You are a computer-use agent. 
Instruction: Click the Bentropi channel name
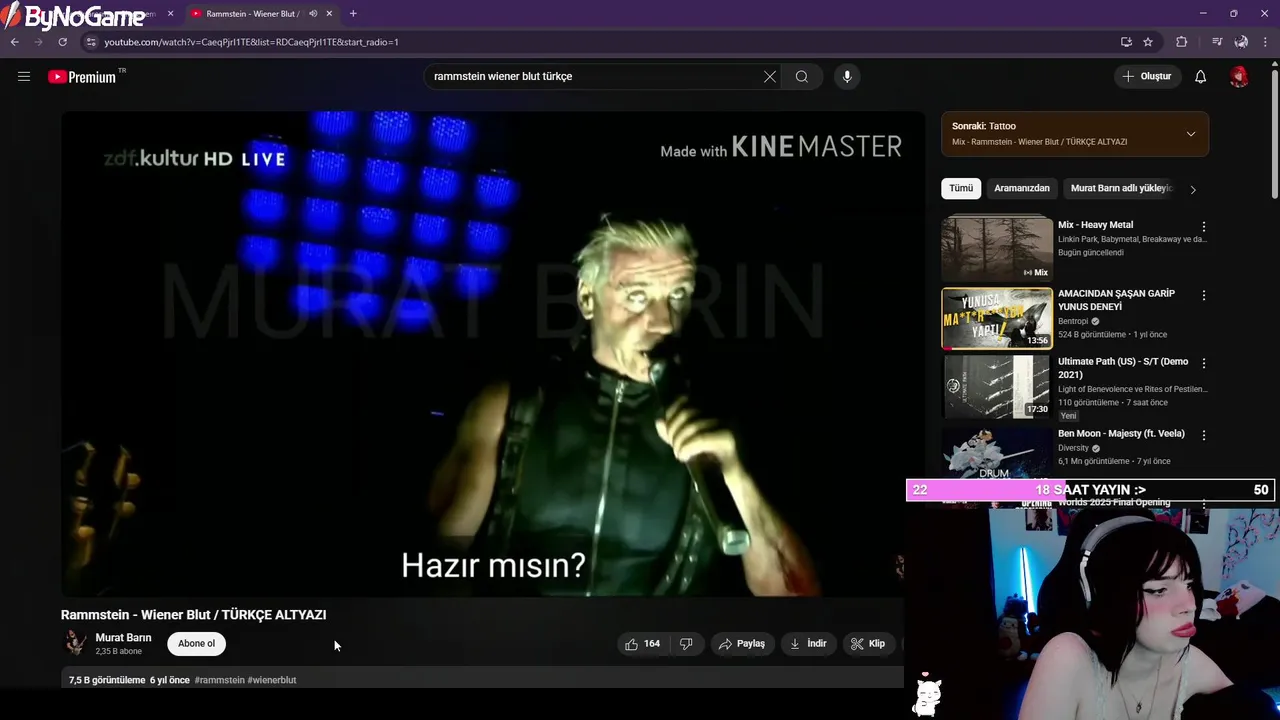[1075, 322]
